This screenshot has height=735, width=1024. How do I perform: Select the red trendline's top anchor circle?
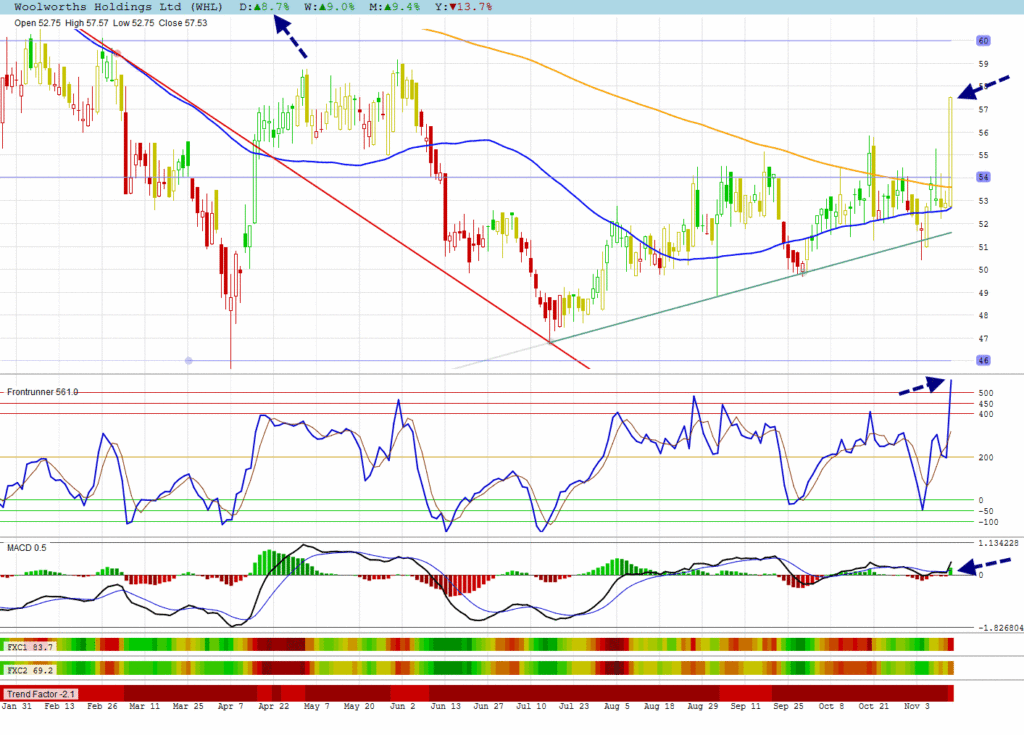[x=117, y=53]
